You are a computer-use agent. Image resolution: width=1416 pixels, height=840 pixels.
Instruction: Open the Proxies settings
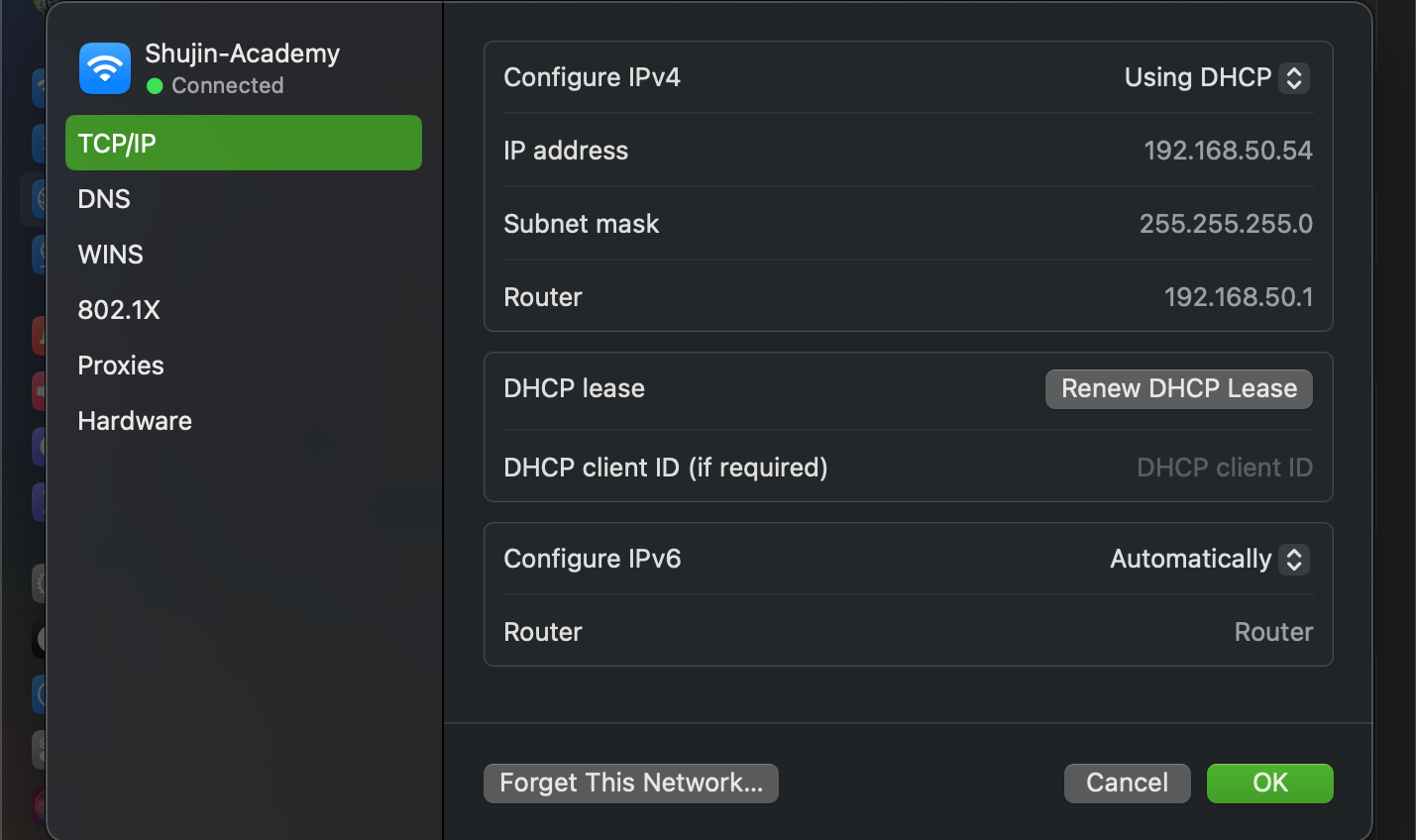coord(121,365)
